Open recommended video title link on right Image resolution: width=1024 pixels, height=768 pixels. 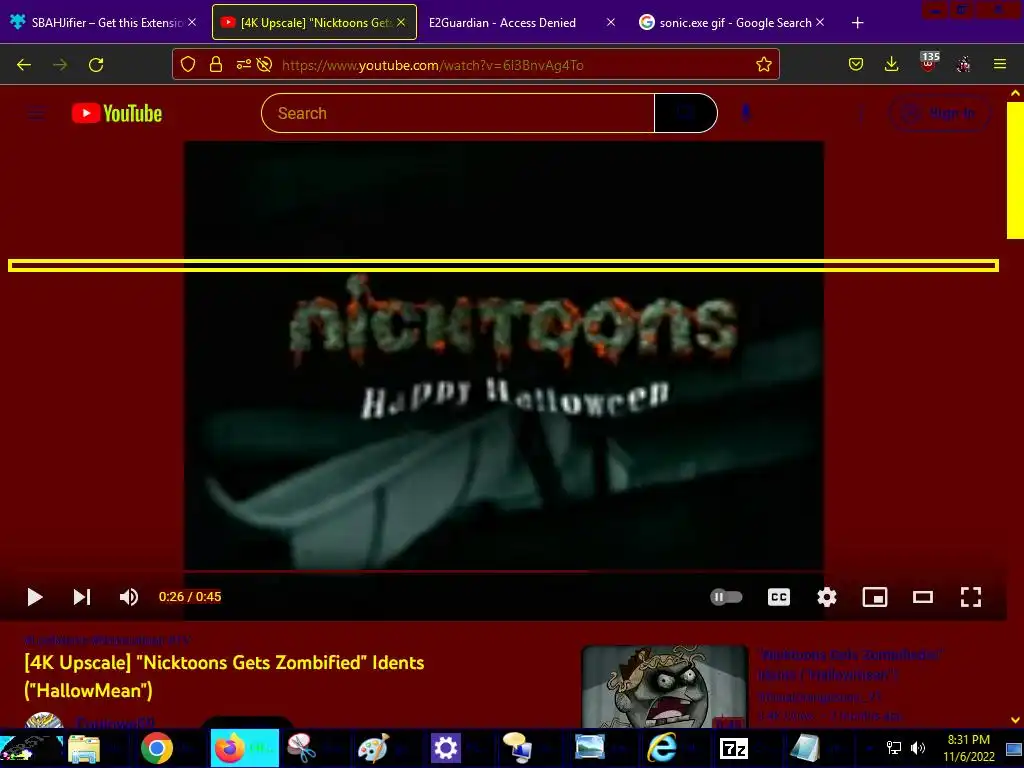(850, 664)
